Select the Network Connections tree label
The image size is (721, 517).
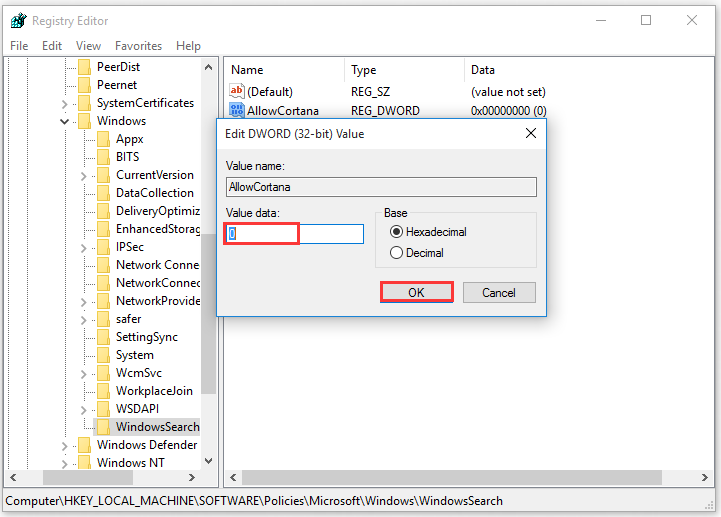coord(158,265)
